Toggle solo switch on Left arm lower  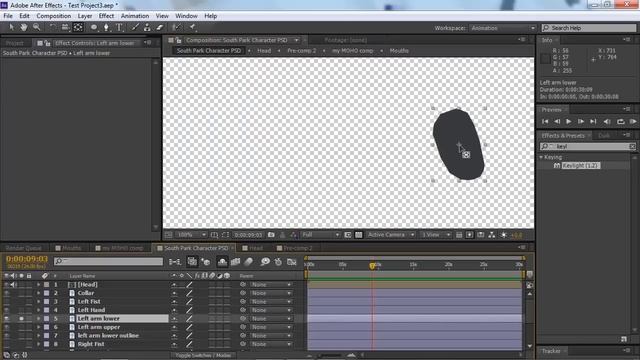(21, 318)
